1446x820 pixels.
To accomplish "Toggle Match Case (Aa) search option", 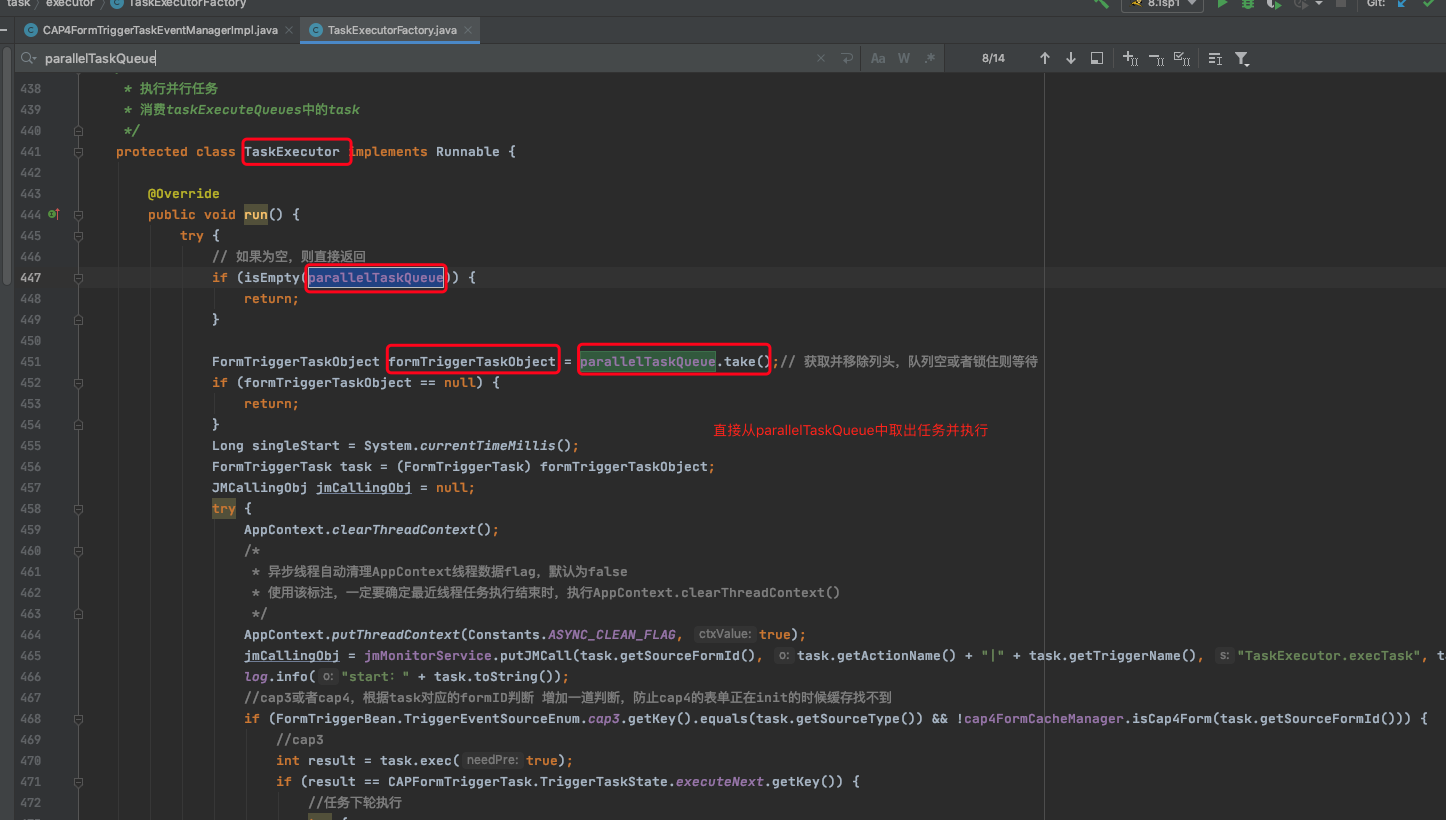I will coord(878,59).
